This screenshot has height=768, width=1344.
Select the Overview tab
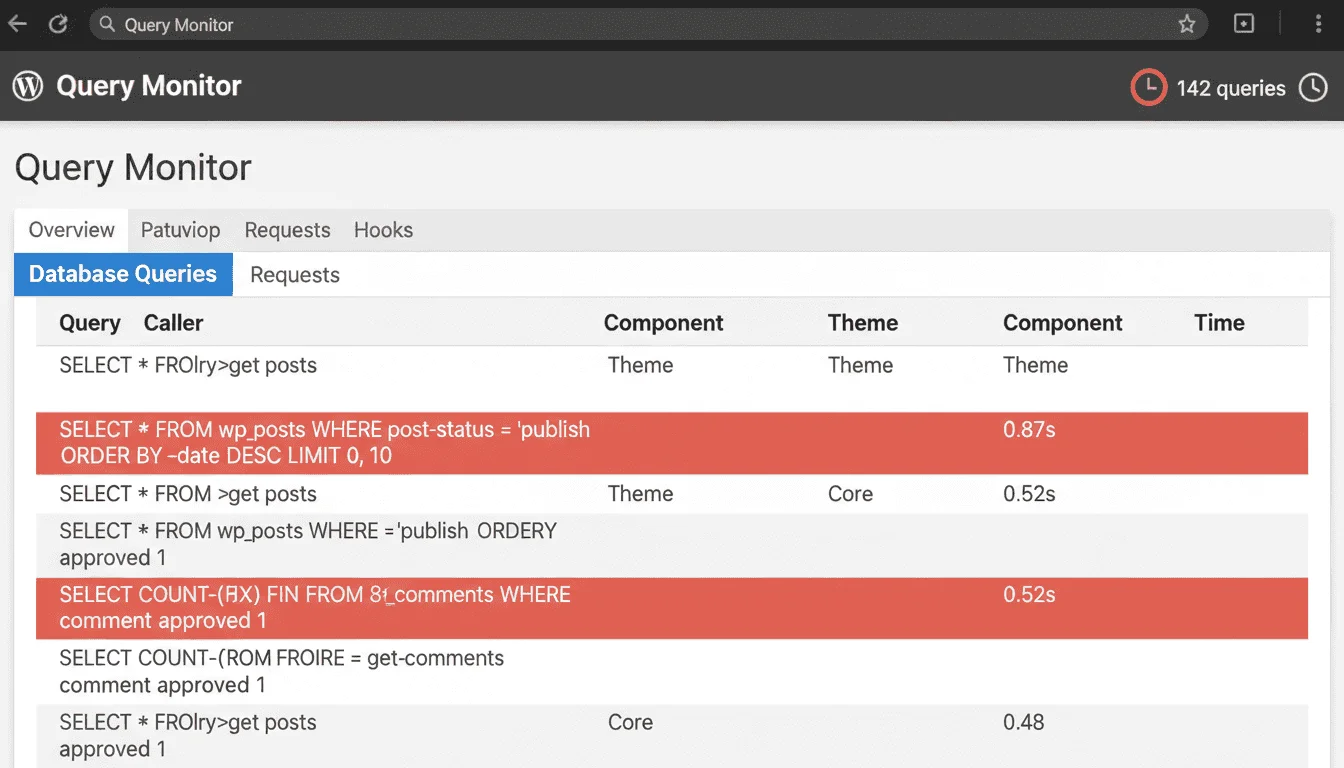(71, 230)
